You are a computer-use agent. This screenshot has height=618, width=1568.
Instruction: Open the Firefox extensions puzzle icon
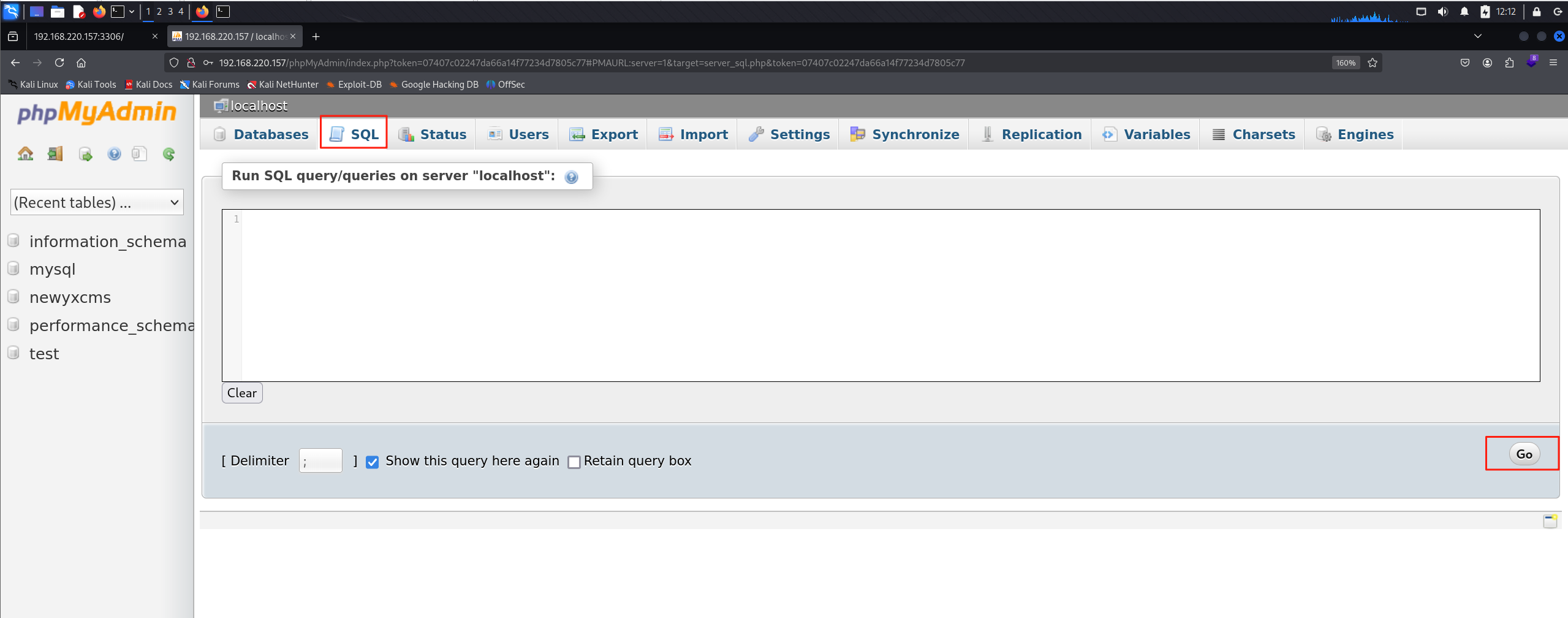(x=1509, y=63)
